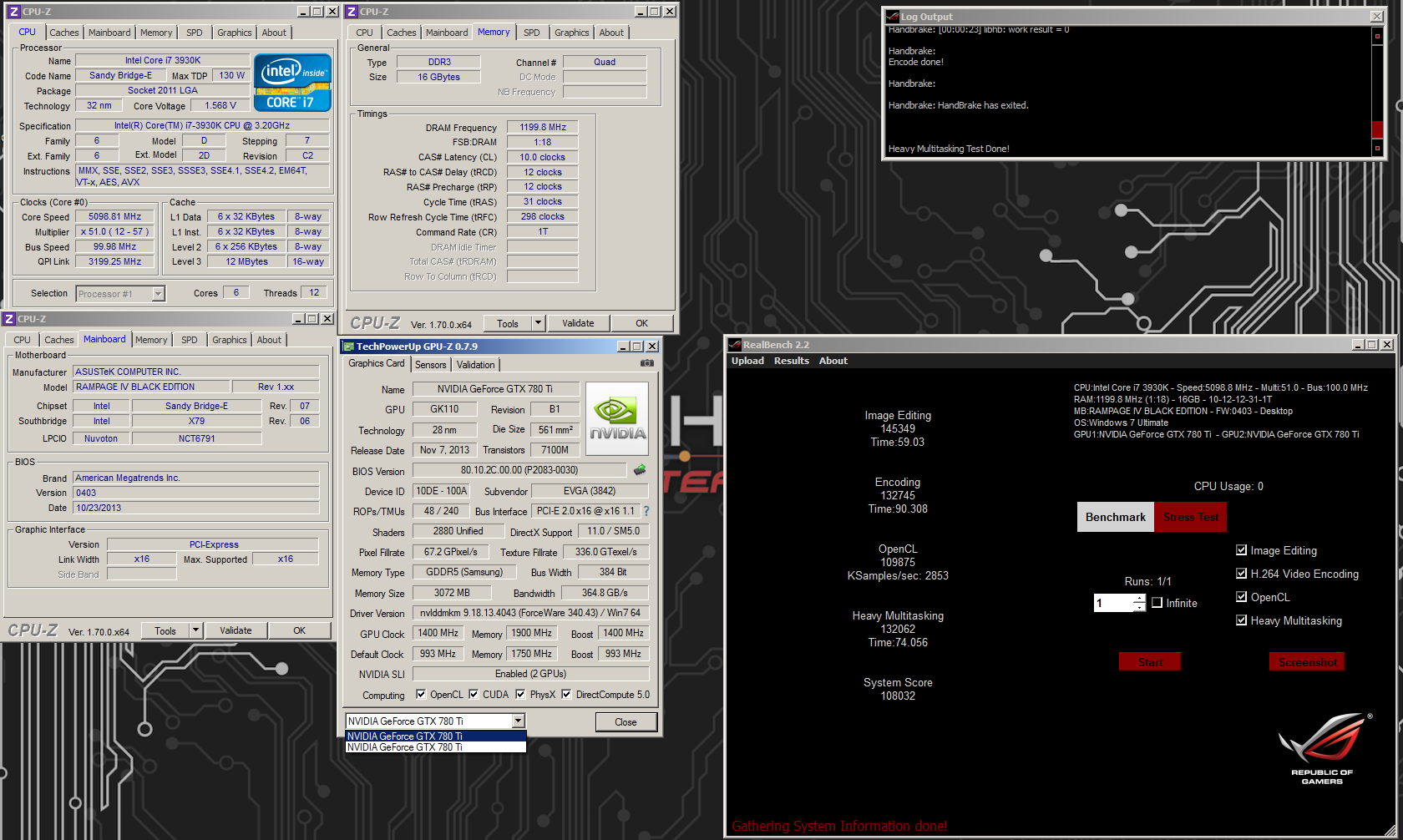Open Tools dropdown arrow in CPU-Z Memory window
Viewport: 1403px width, 840px height.
click(x=538, y=323)
